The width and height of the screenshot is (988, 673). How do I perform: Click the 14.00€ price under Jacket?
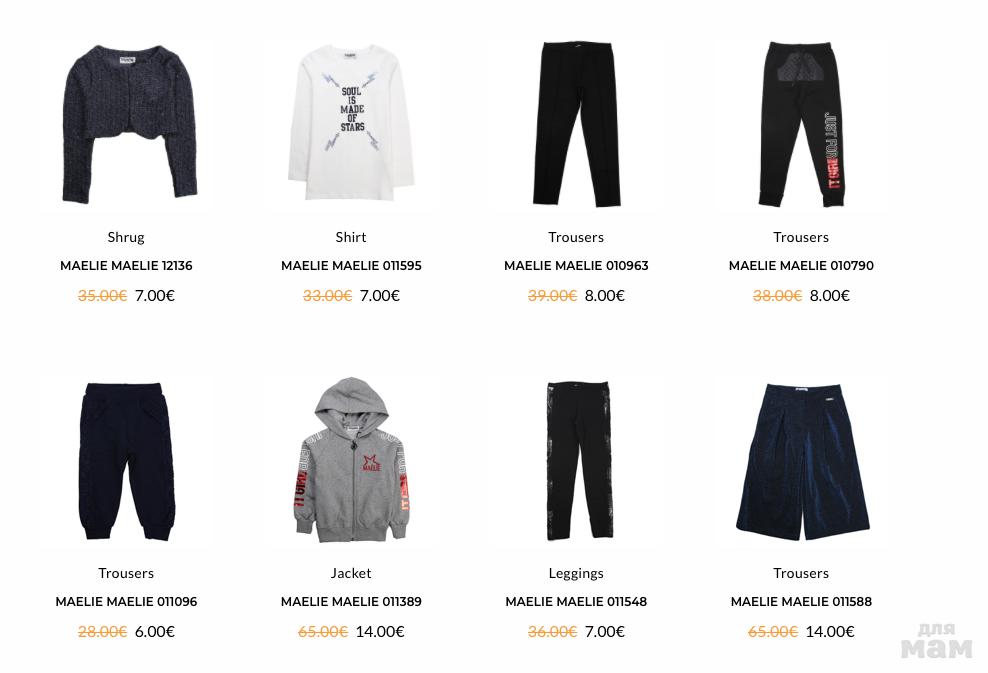click(x=380, y=631)
